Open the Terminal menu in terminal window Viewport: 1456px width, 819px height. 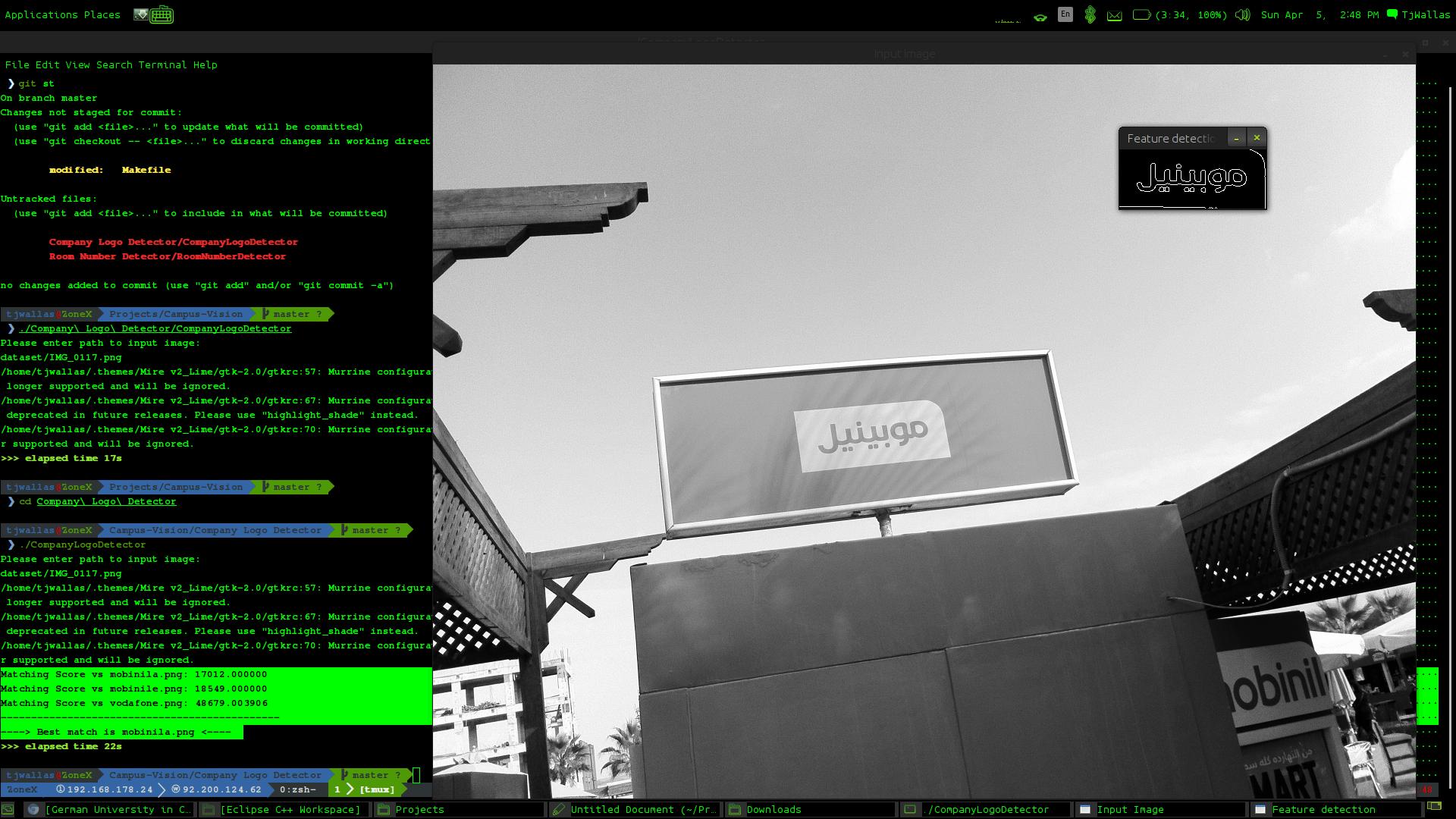tap(162, 64)
